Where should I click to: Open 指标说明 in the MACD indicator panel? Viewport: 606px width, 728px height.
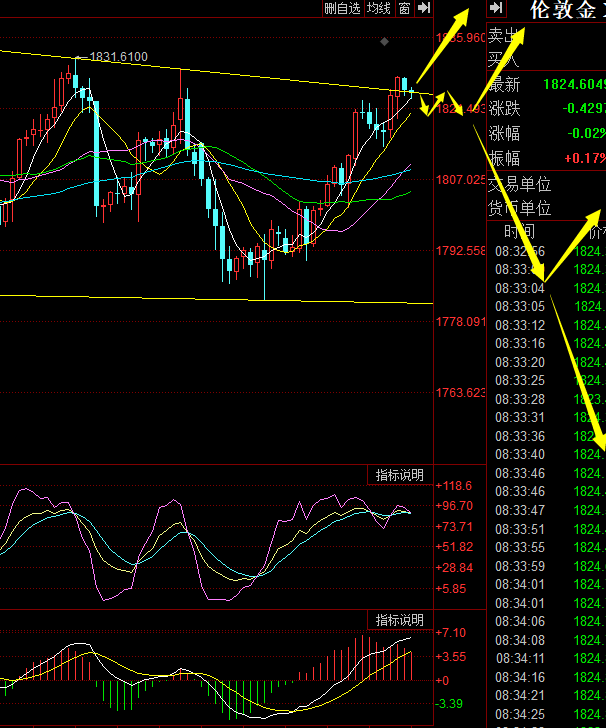pyautogui.click(x=399, y=620)
